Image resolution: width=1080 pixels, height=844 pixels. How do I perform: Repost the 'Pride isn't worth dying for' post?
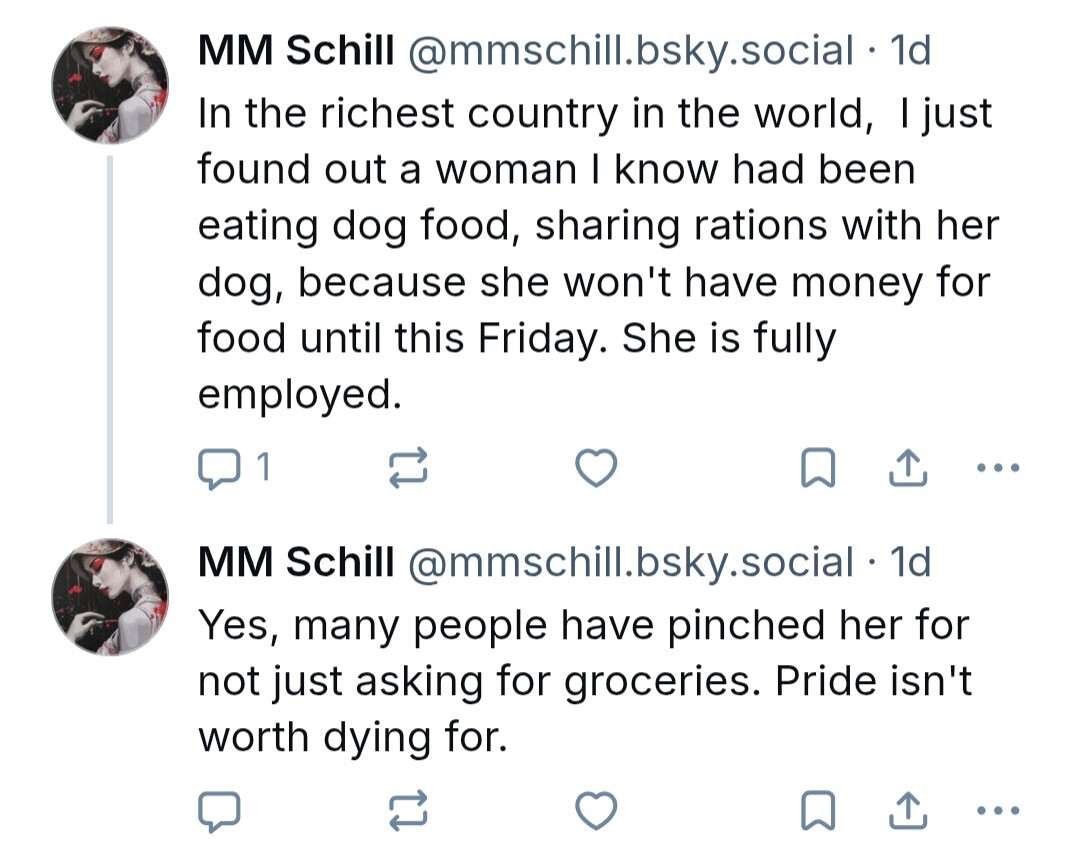[x=408, y=811]
